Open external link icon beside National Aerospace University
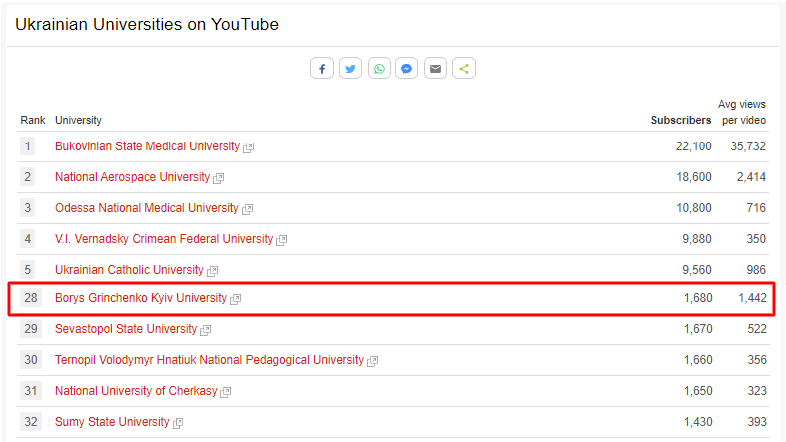Screen dimensions: 786x442 219,178
